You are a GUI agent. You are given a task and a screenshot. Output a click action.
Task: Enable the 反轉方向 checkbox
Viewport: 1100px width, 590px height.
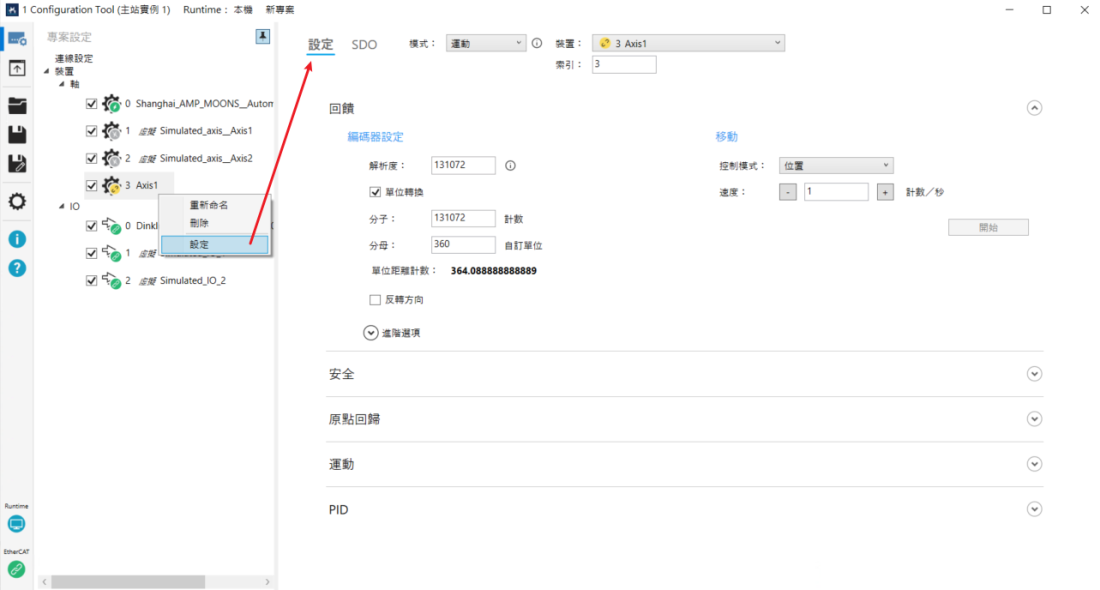point(376,299)
